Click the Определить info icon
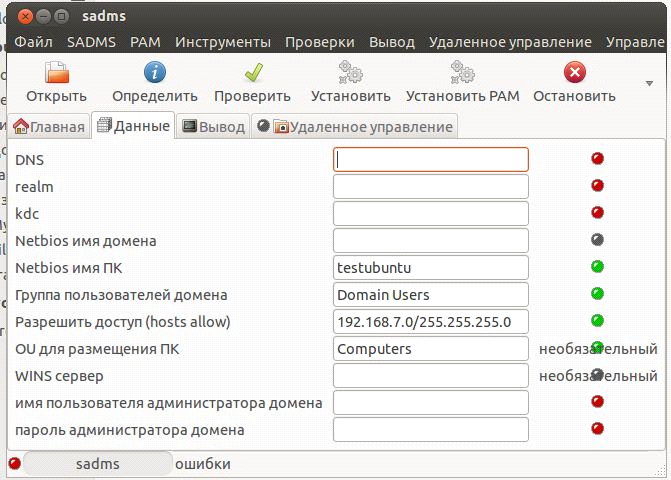Image resolution: width=671 pixels, height=480 pixels. [x=154, y=72]
